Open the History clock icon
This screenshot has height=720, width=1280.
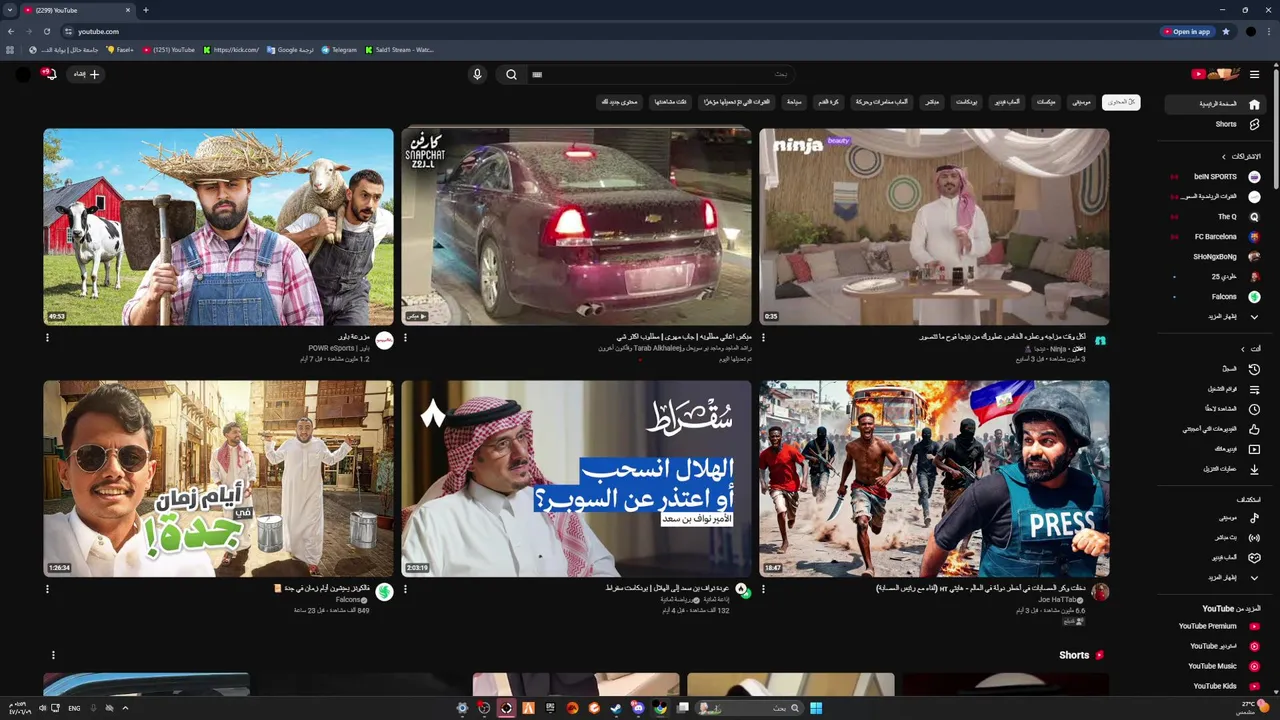(1254, 369)
